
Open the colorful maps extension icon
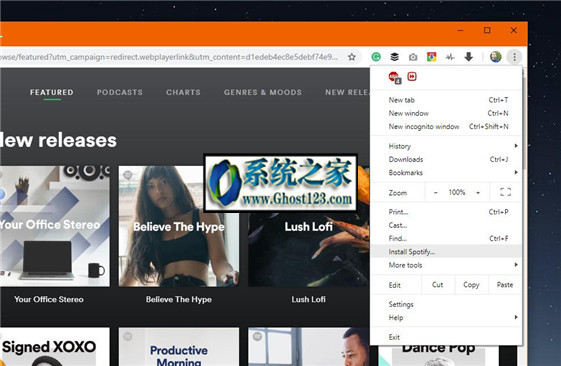pyautogui.click(x=431, y=57)
